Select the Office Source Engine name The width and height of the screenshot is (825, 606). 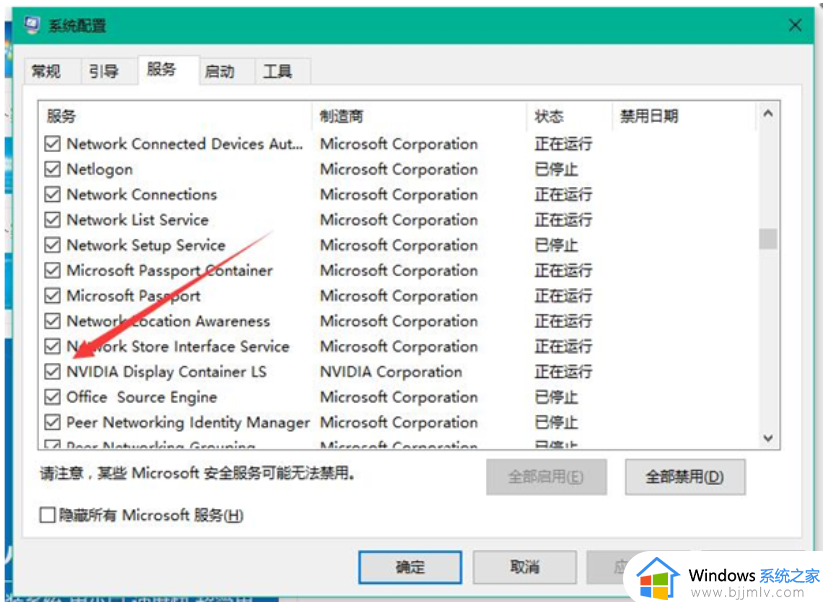(x=142, y=397)
